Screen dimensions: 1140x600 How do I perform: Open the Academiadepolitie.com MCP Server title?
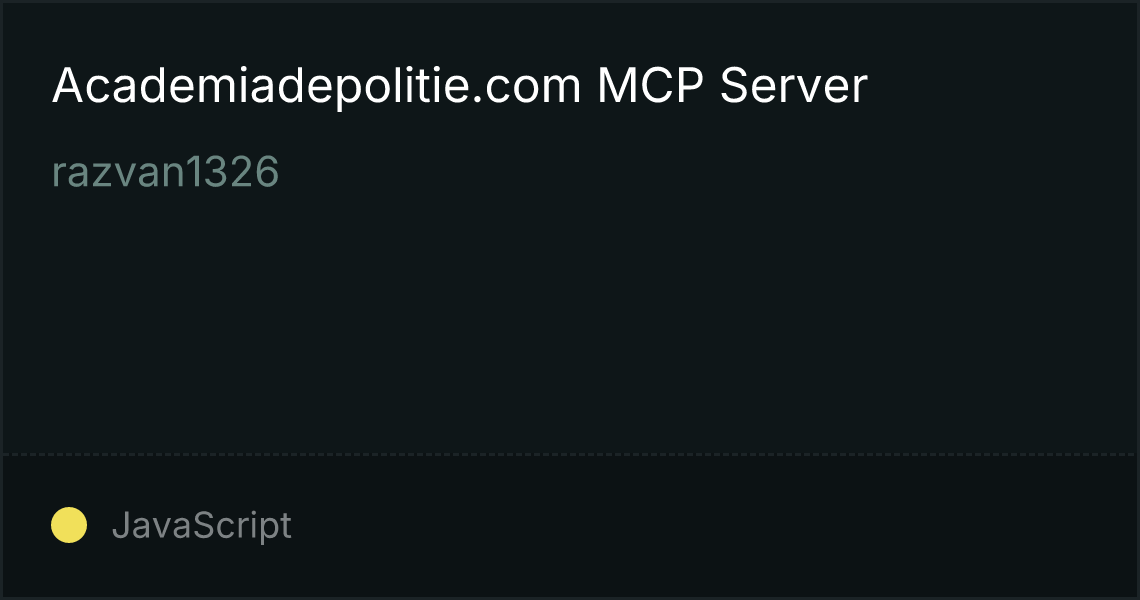click(459, 87)
